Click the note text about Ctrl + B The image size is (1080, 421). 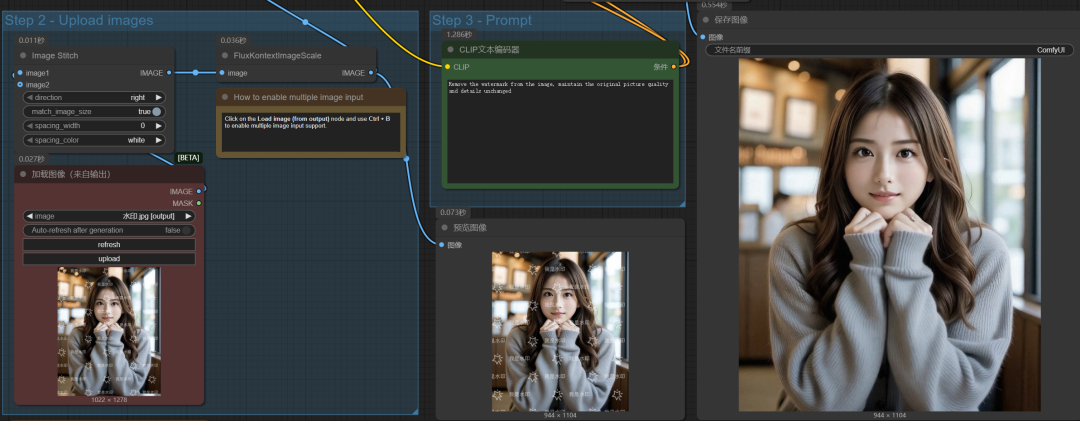click(x=311, y=132)
